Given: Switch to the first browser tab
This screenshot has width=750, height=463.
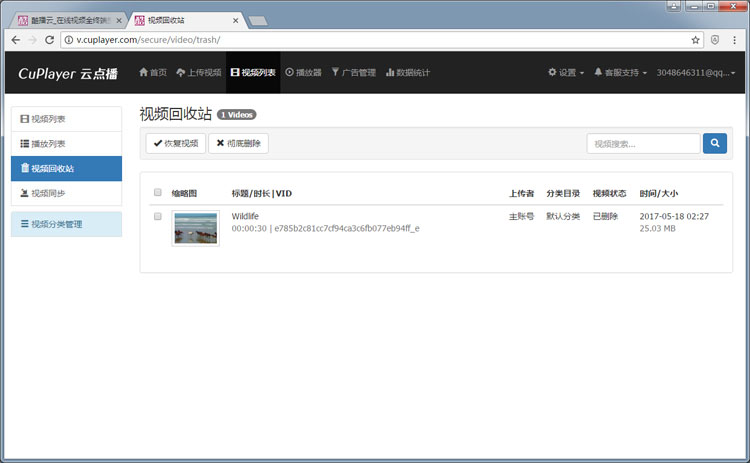Looking at the screenshot, I should (x=63, y=18).
